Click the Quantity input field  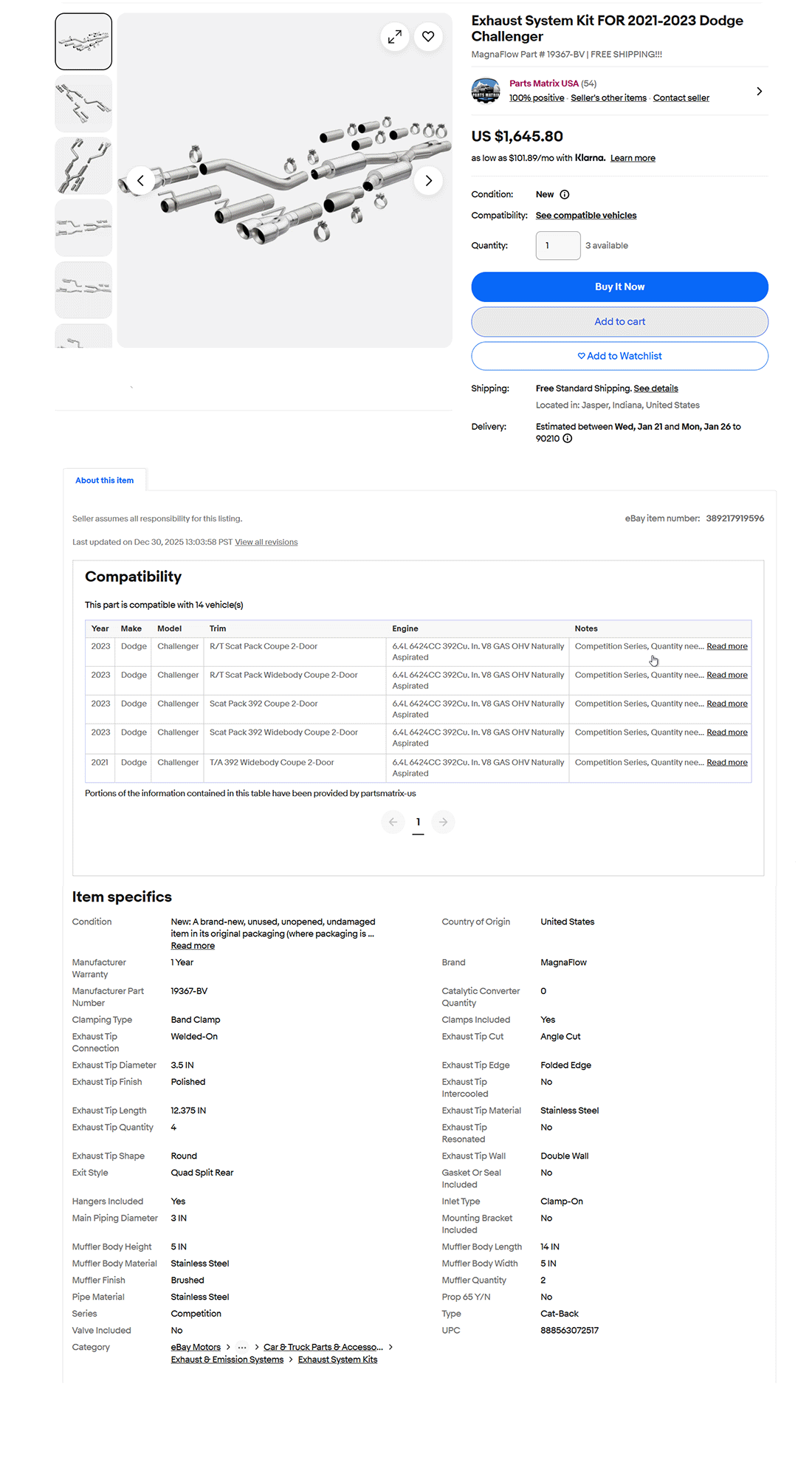558,246
